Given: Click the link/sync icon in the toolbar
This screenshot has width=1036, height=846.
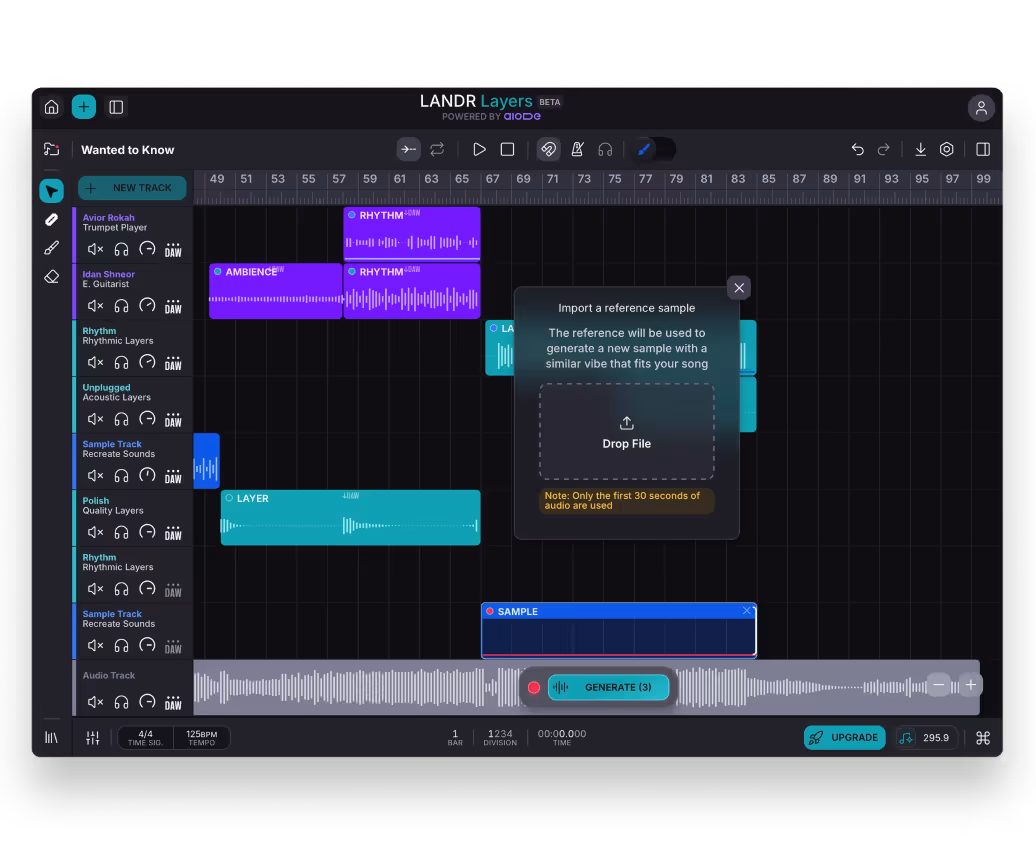Looking at the screenshot, I should coord(548,149).
